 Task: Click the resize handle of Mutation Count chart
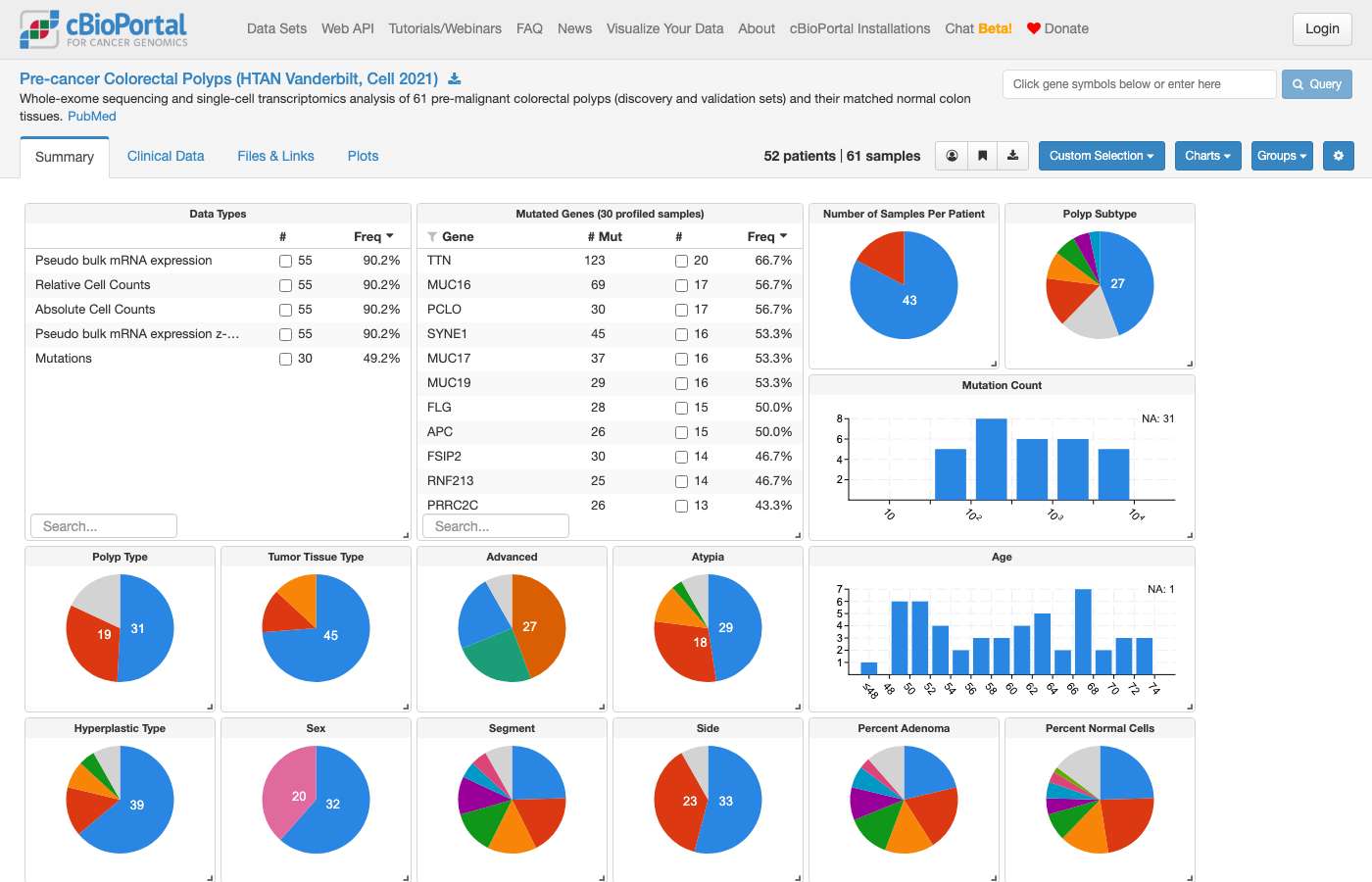1190,535
